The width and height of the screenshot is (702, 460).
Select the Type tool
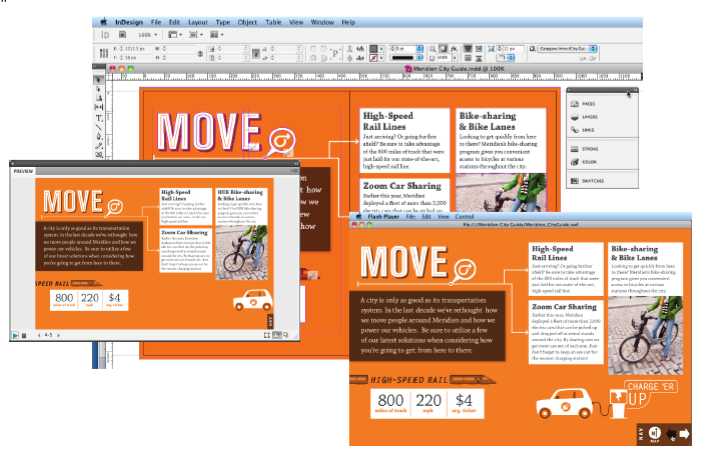99,118
